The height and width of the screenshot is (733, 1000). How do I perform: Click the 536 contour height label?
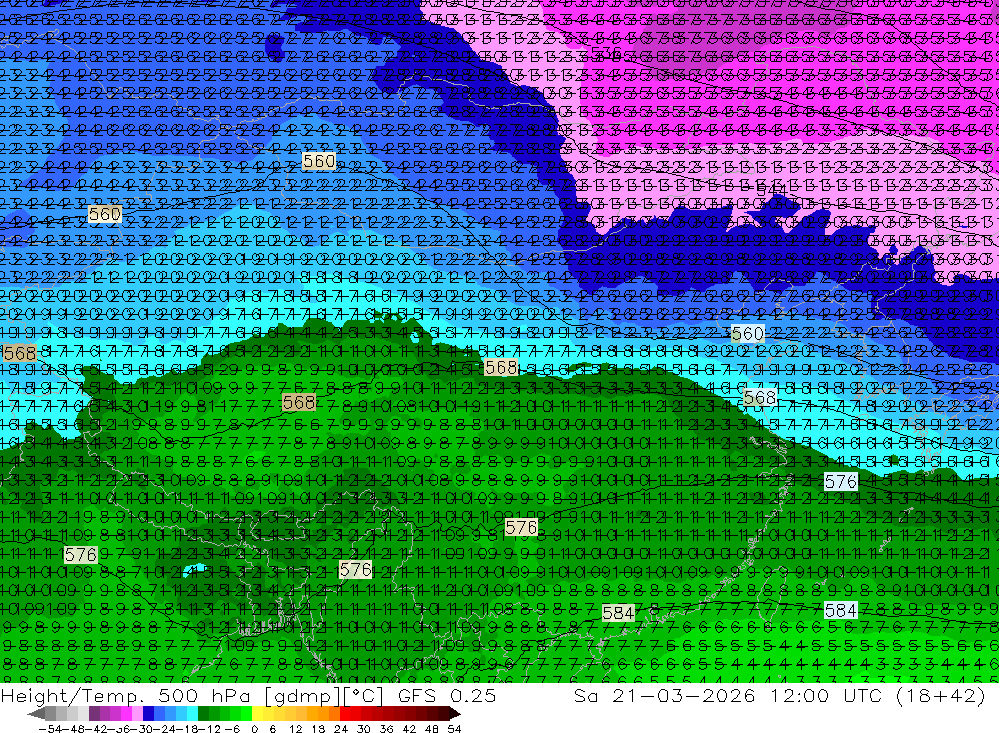pos(606,52)
